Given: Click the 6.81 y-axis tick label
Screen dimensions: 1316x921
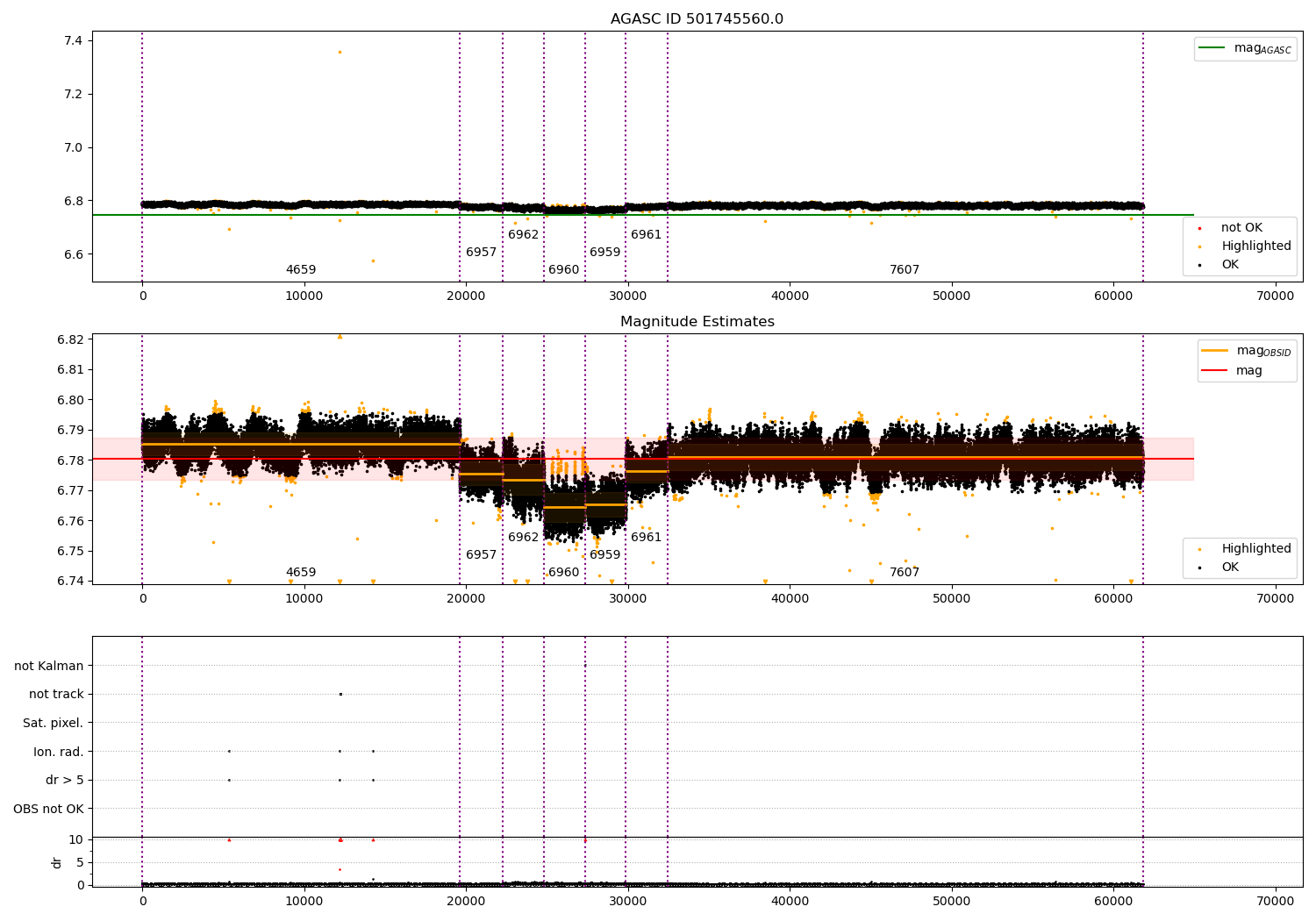Looking at the screenshot, I should coord(69,370).
